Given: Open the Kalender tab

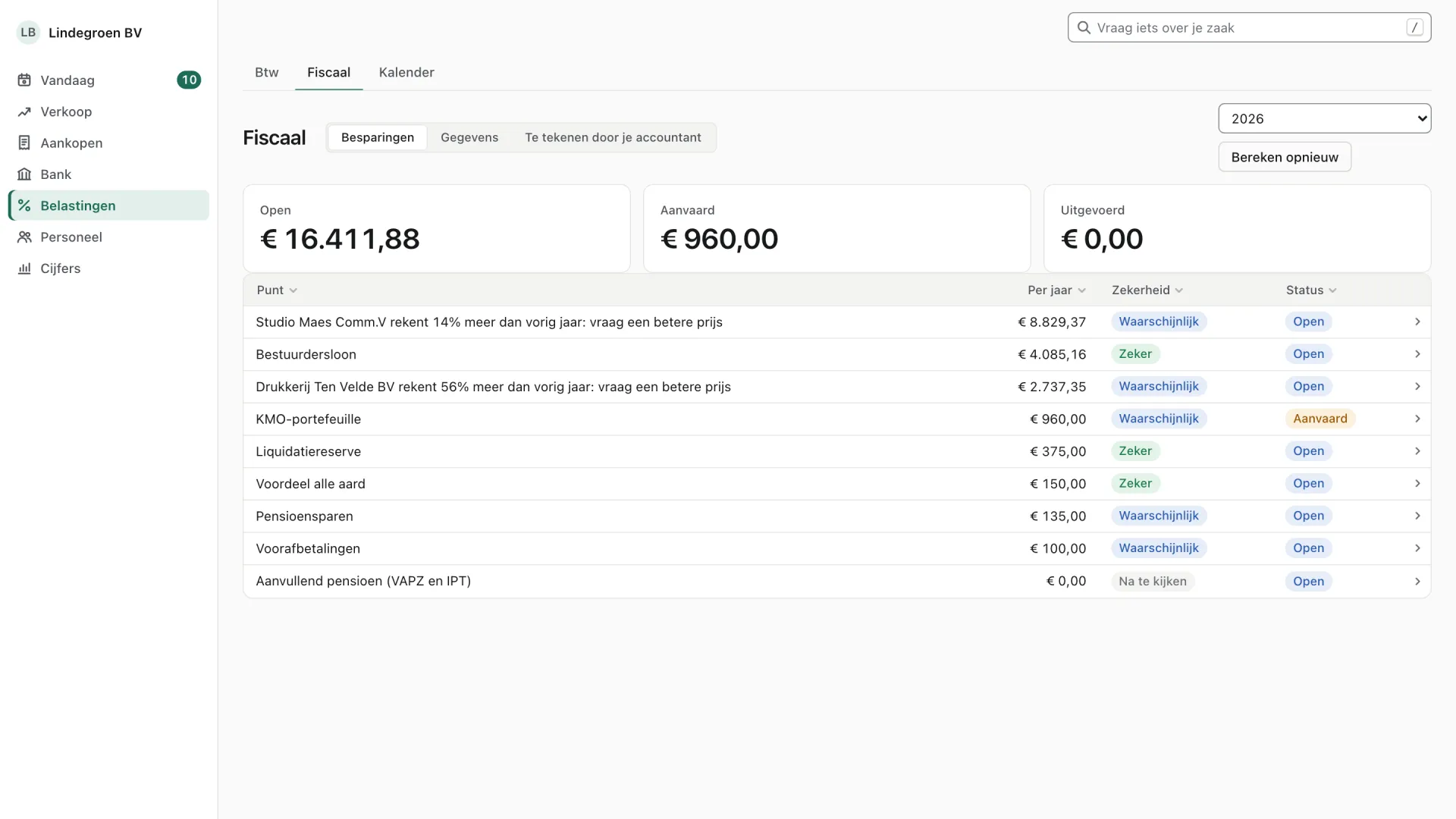Looking at the screenshot, I should click(406, 73).
